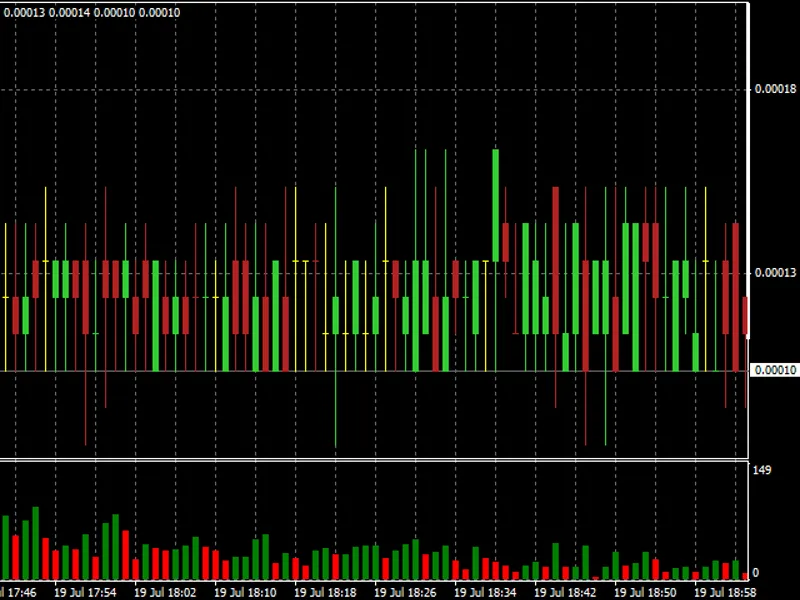Click the 149 volume scale label
Screen dimensions: 800x600
point(762,470)
